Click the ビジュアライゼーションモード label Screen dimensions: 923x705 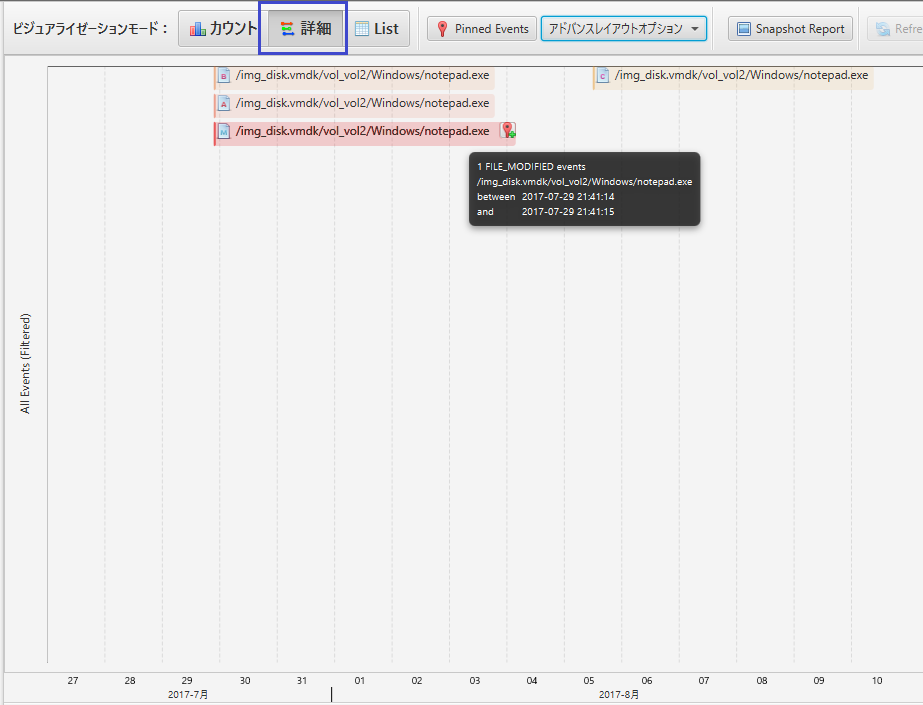click(x=90, y=28)
